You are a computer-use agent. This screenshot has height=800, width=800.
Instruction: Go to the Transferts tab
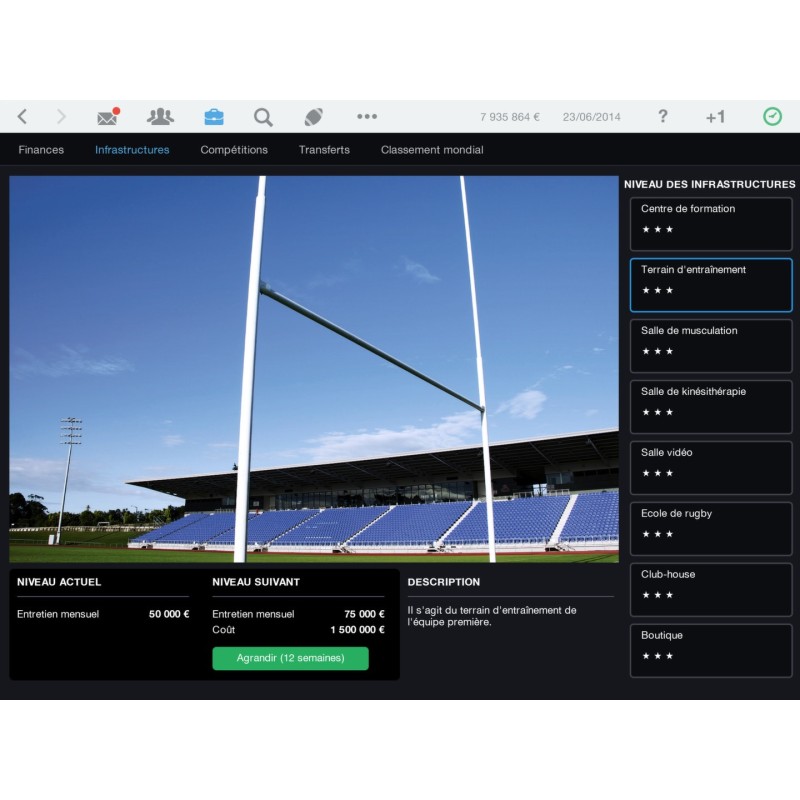pos(324,150)
